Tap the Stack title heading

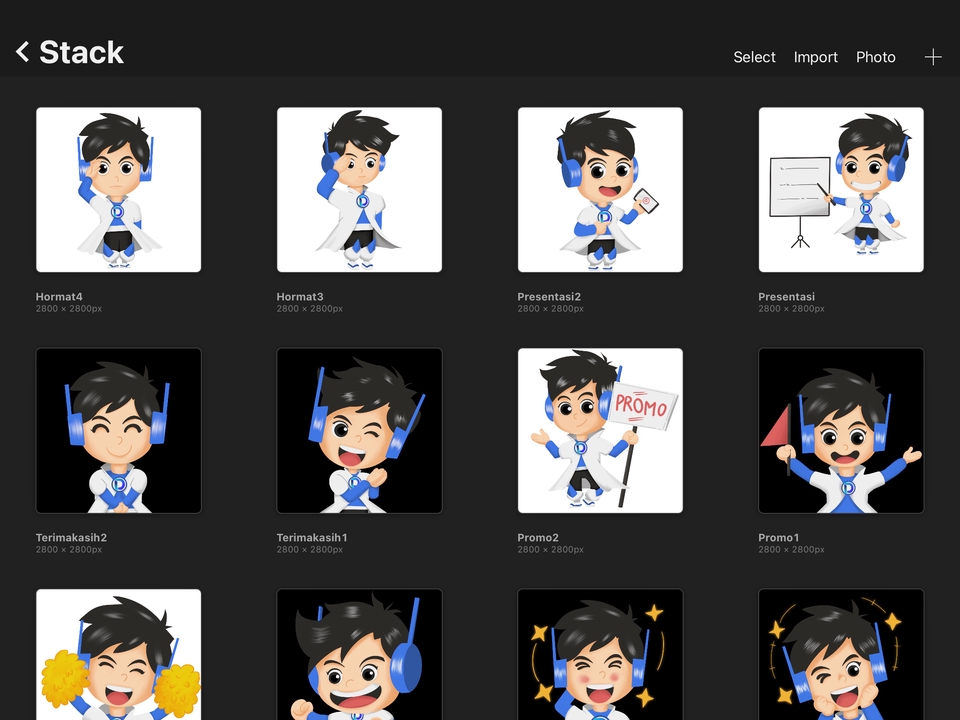pos(81,52)
